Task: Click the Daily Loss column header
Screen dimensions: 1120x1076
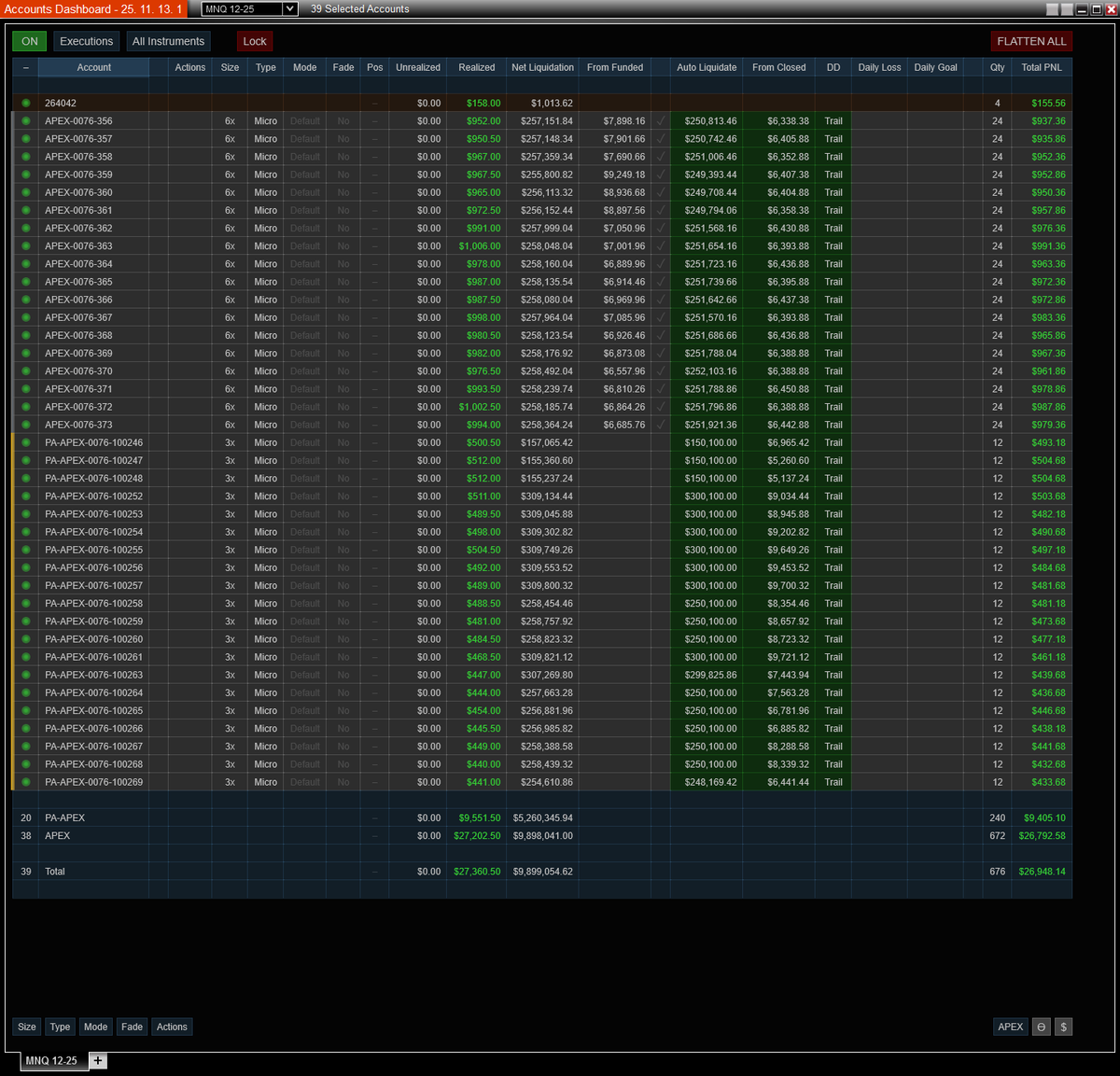Action: click(x=879, y=67)
